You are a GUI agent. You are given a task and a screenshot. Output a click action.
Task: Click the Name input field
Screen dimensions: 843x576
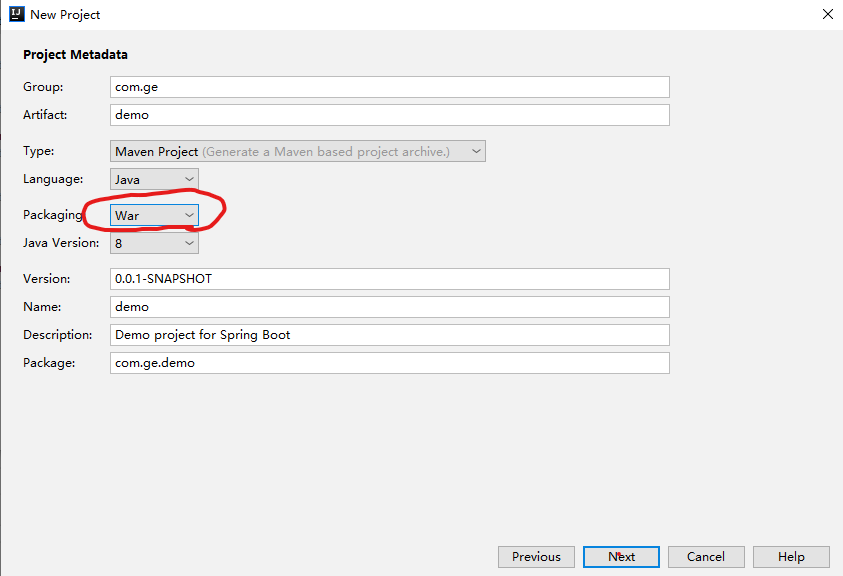390,307
